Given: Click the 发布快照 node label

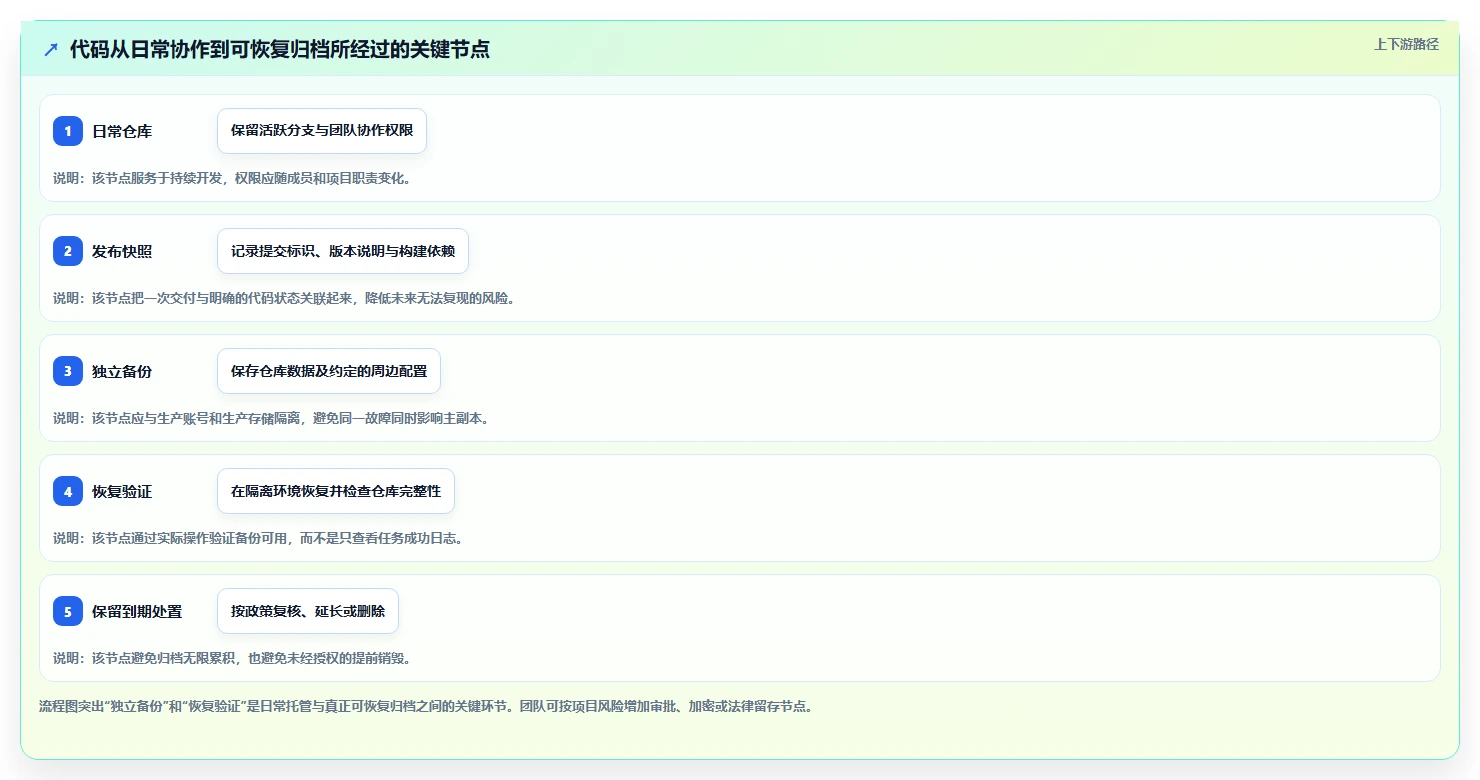Looking at the screenshot, I should (x=122, y=251).
